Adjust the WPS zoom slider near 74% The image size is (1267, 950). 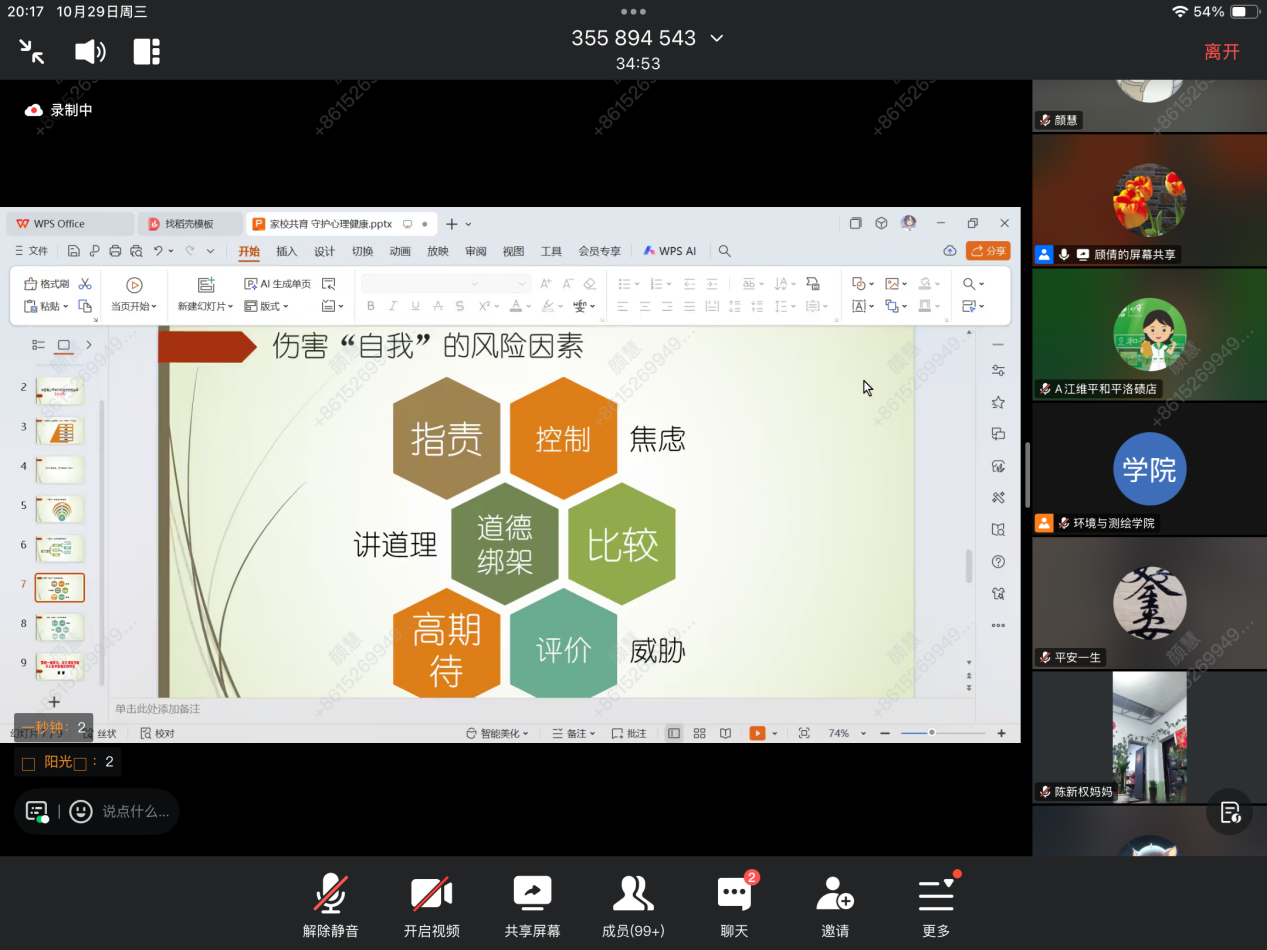[x=931, y=733]
